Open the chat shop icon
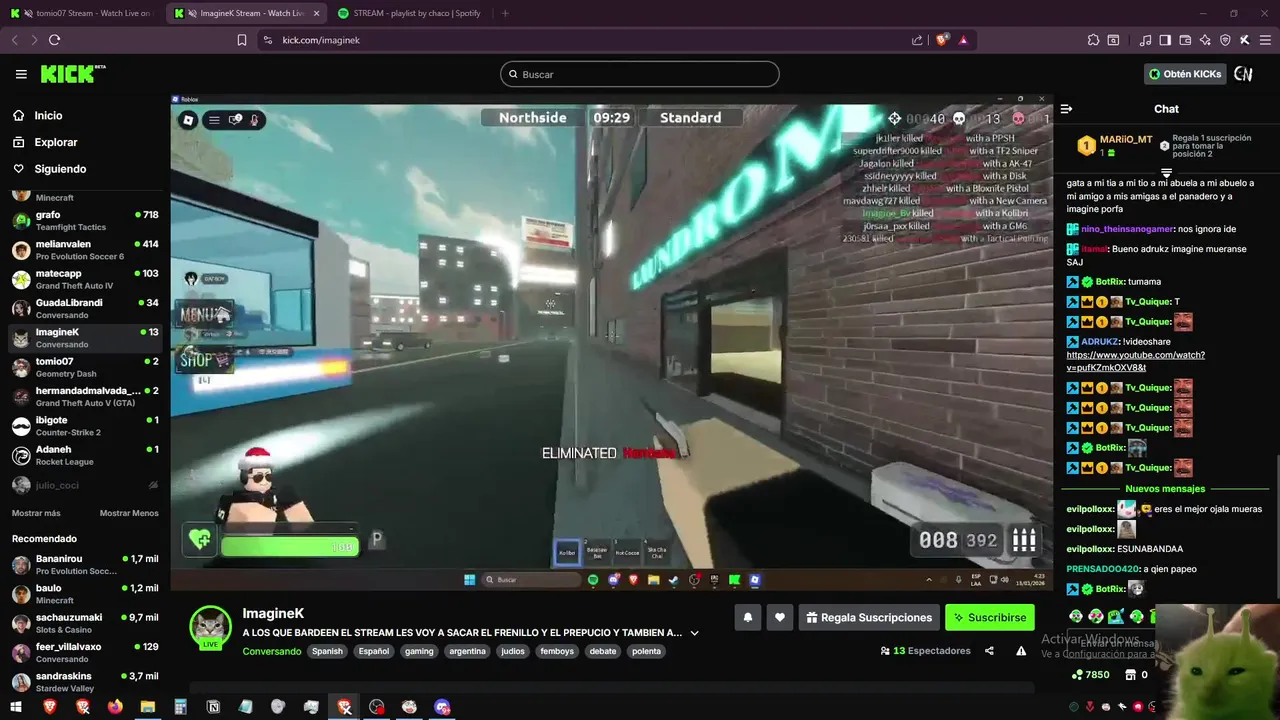This screenshot has width=1280, height=720. click(x=1131, y=675)
